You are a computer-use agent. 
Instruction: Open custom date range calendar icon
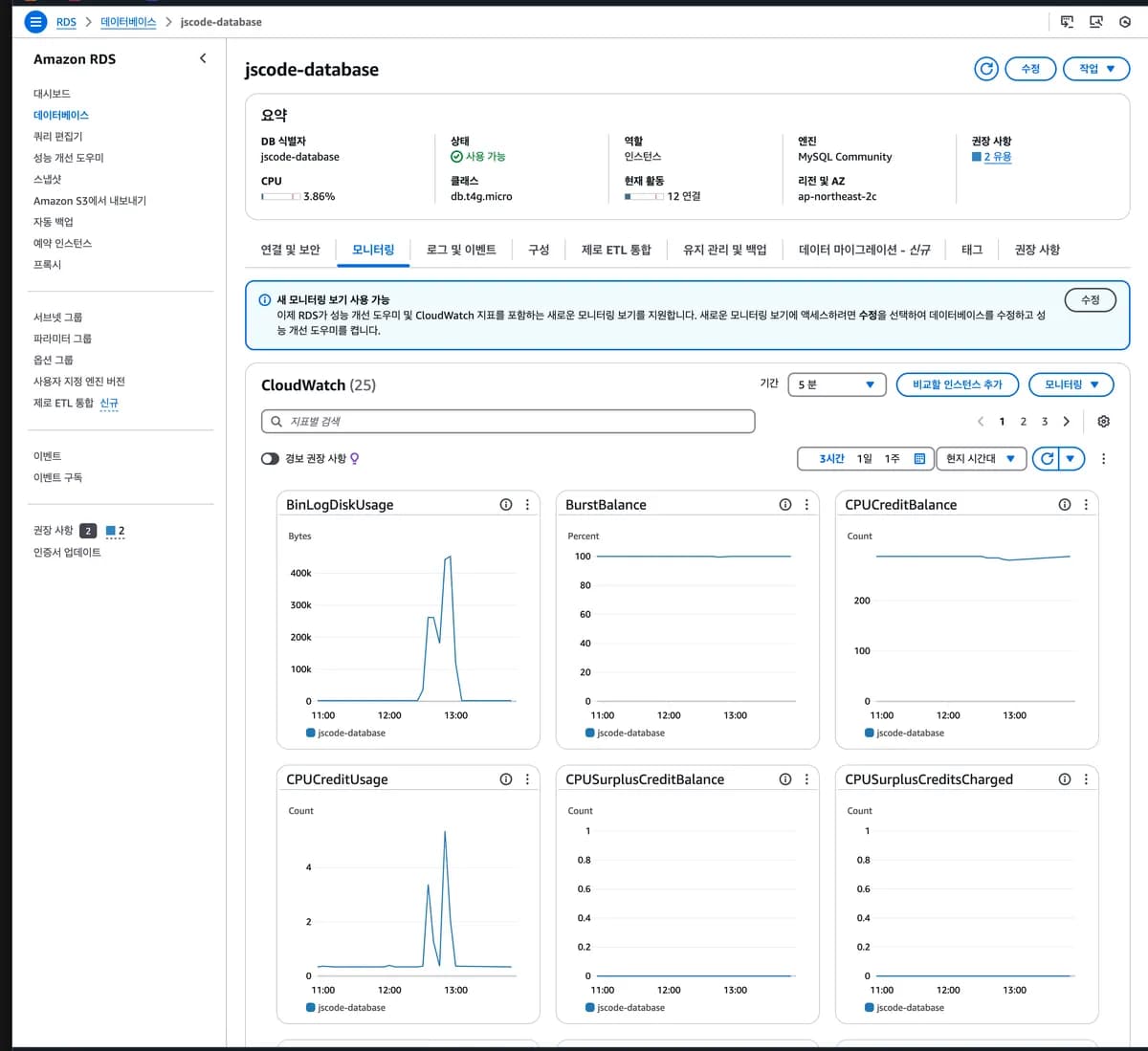coord(919,459)
